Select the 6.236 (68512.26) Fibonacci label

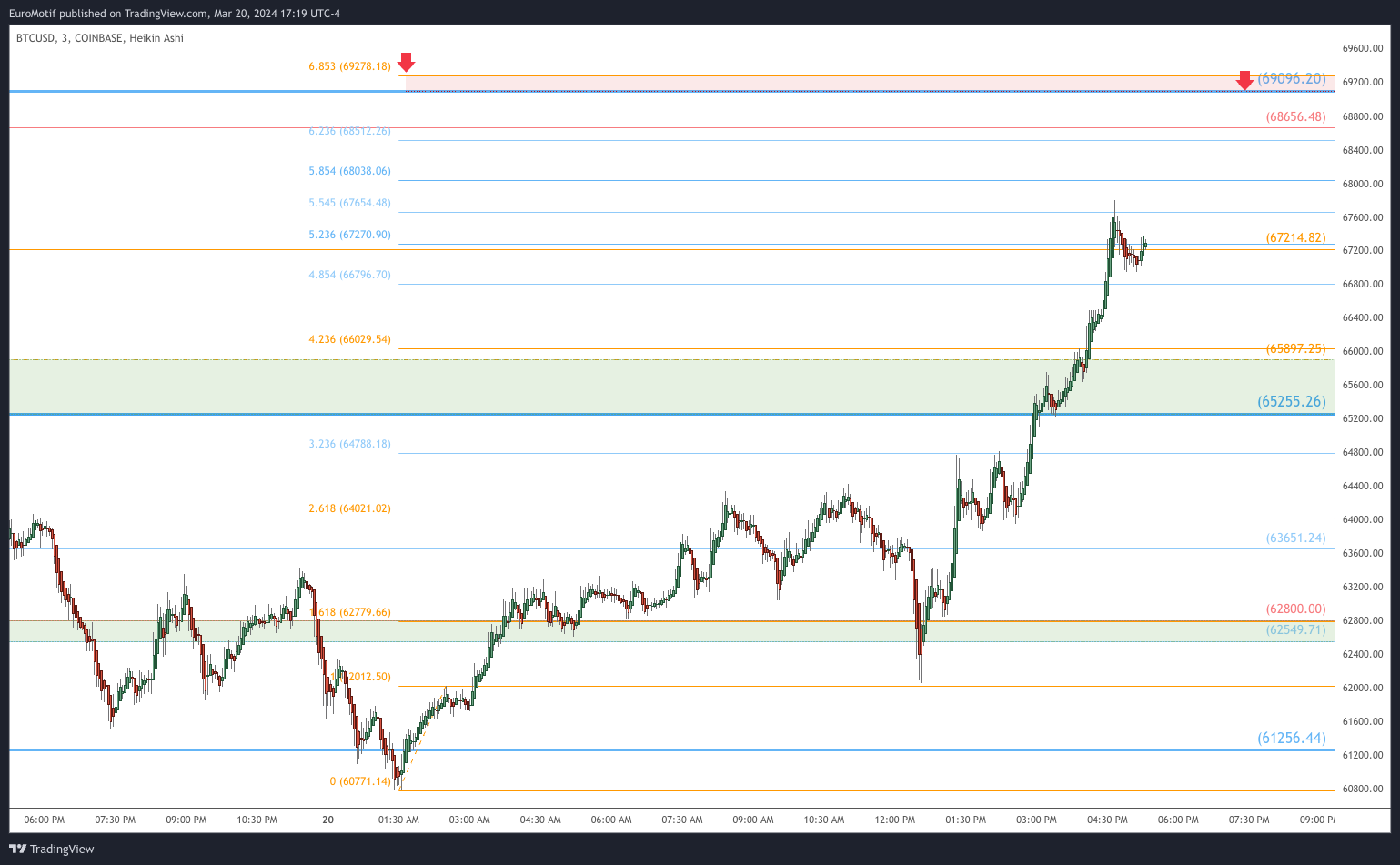350,131
